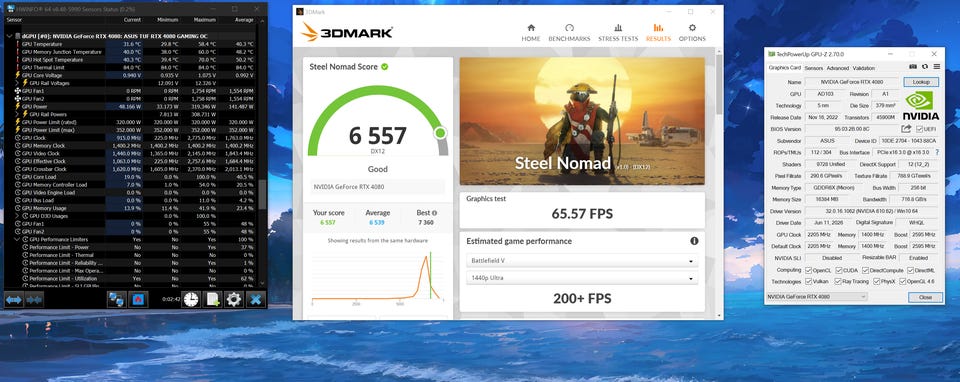
Task: Toggle DirectML checkbox in GPU-Z
Action: click(910, 270)
